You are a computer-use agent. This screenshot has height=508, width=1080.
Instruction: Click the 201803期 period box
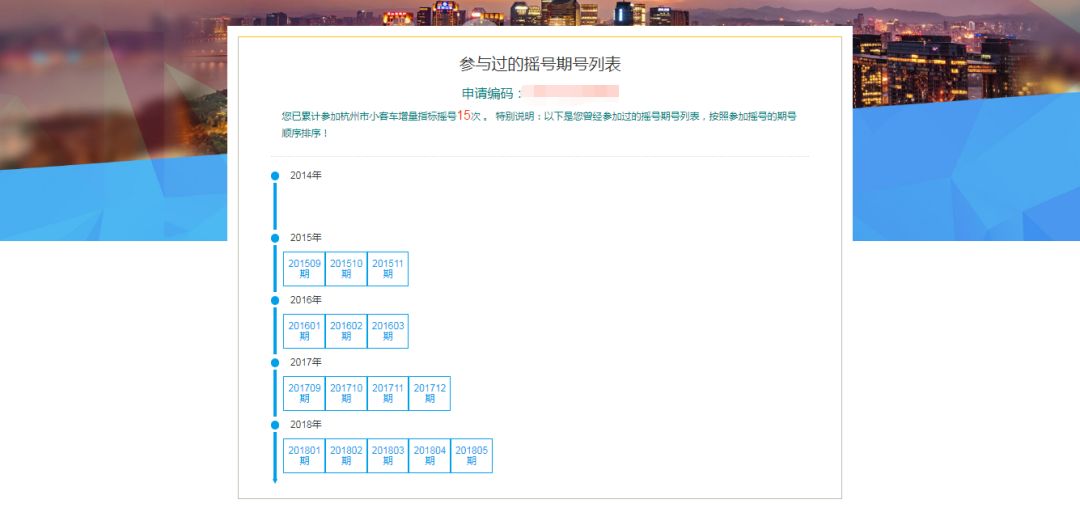[x=388, y=456]
